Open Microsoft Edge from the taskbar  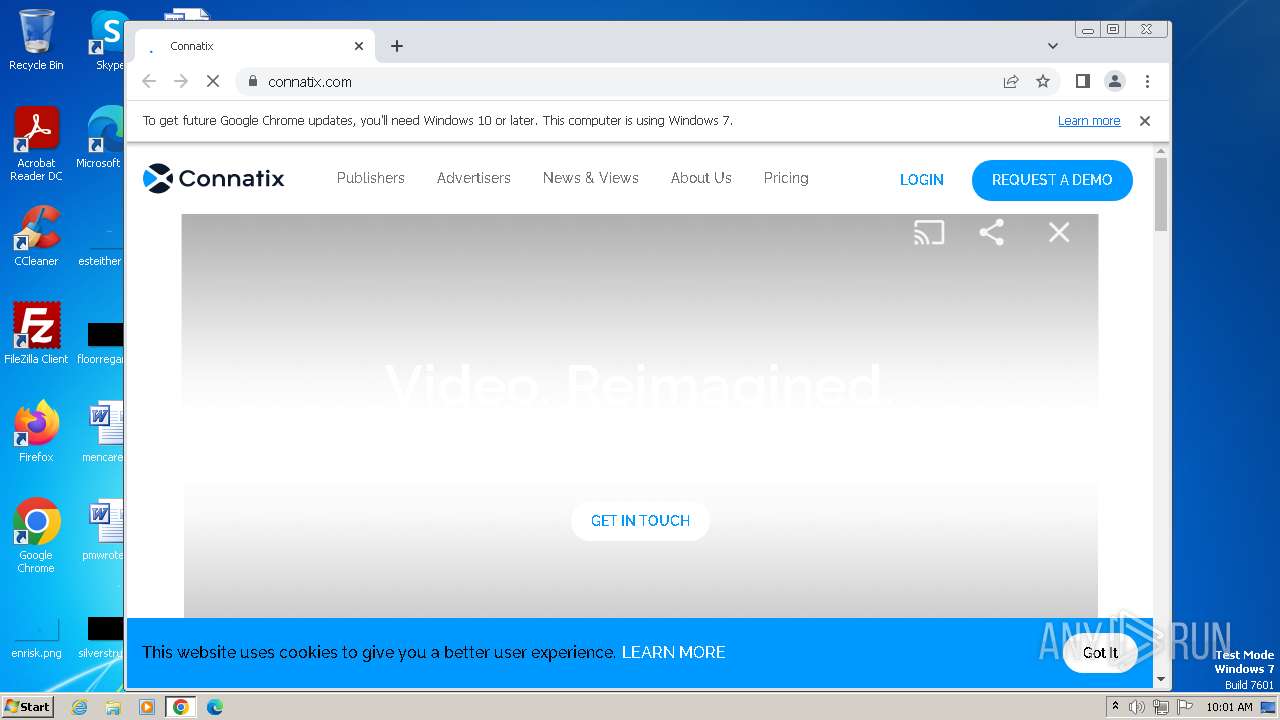click(x=215, y=707)
